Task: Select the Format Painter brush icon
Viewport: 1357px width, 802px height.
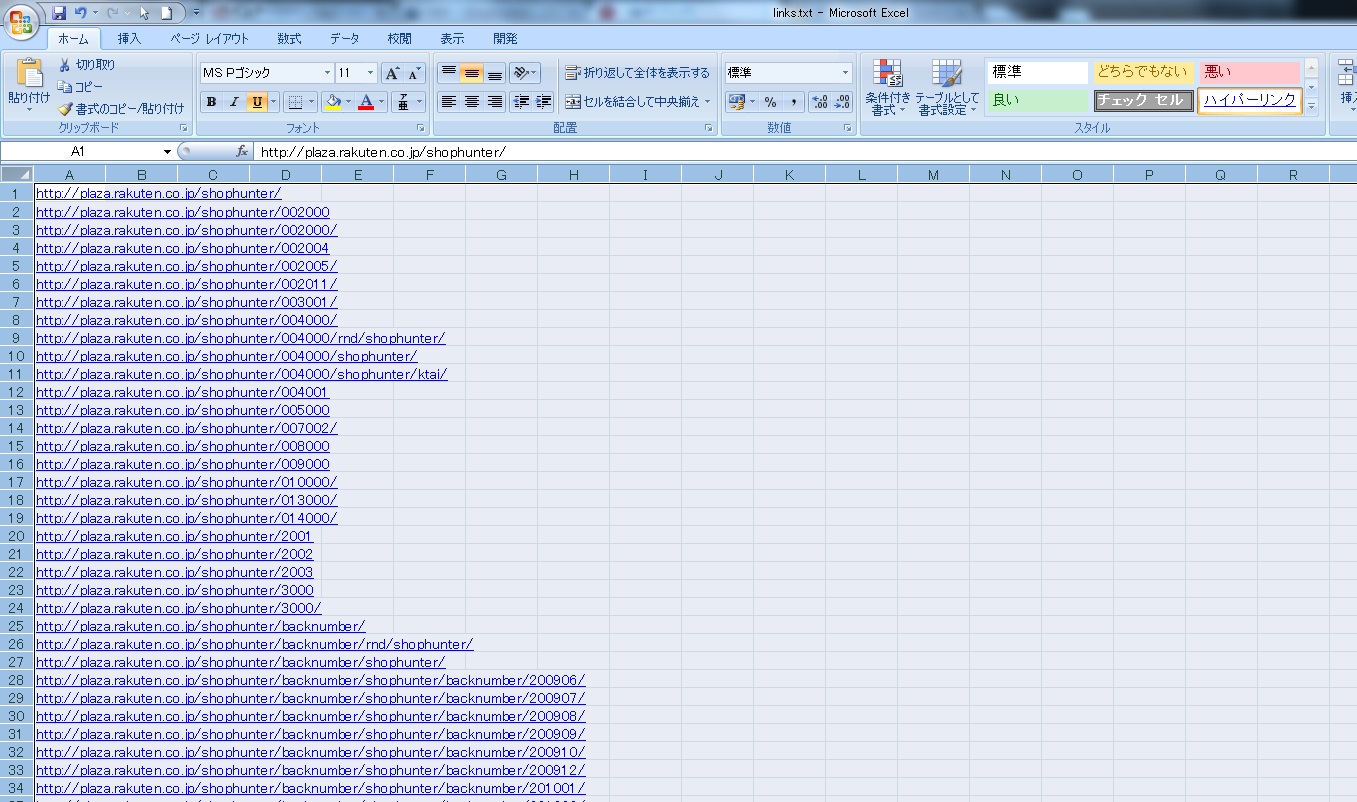Action: [66, 109]
